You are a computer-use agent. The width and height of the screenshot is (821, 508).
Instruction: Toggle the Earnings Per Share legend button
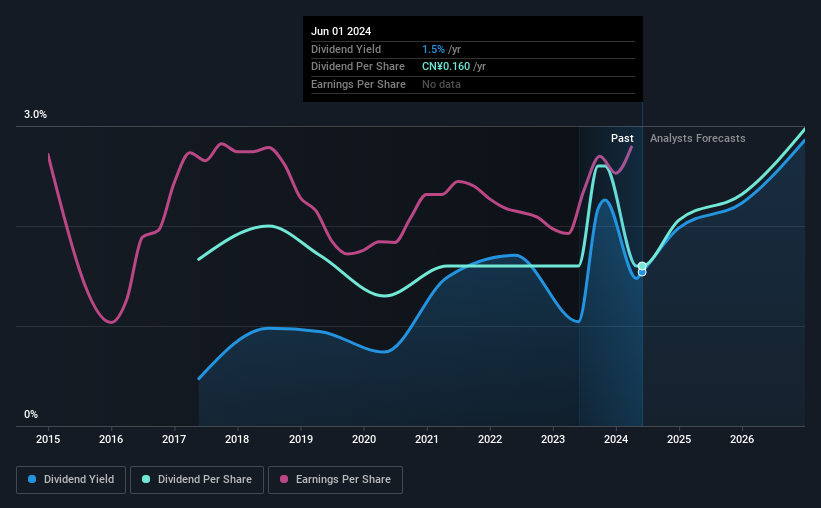click(x=335, y=480)
